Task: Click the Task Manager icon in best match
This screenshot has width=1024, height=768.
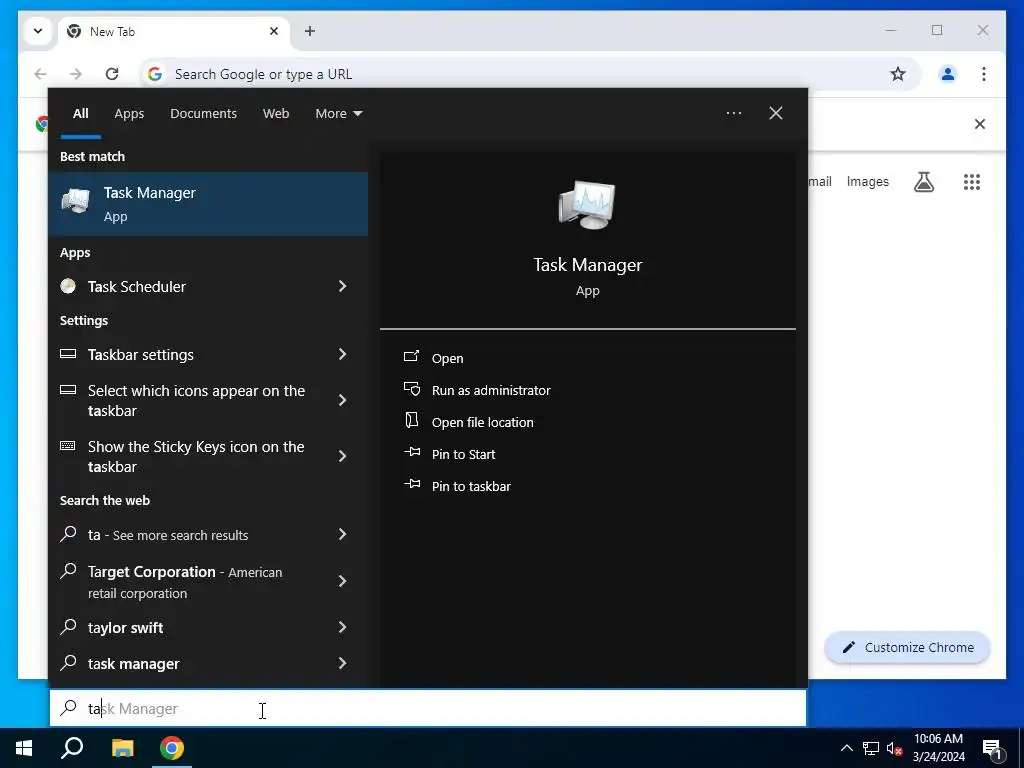Action: click(x=76, y=201)
